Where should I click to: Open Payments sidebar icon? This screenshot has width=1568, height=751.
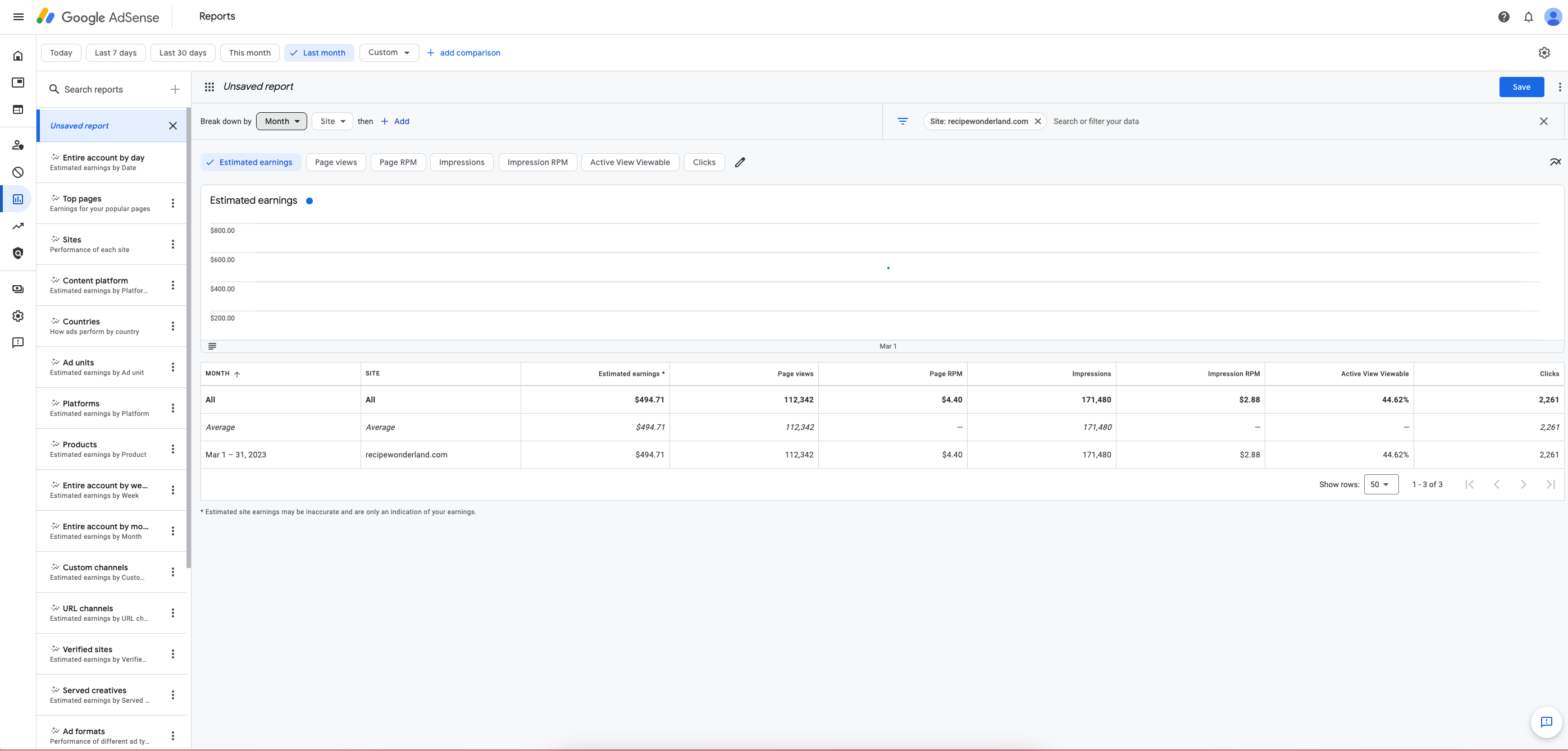click(19, 289)
